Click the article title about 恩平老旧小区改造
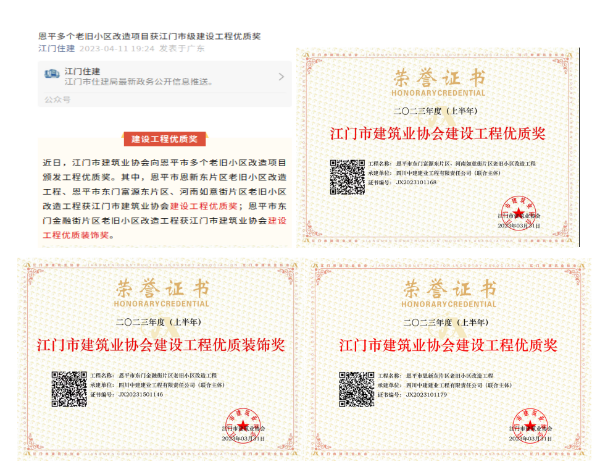The height and width of the screenshot is (472, 600). pos(150,36)
